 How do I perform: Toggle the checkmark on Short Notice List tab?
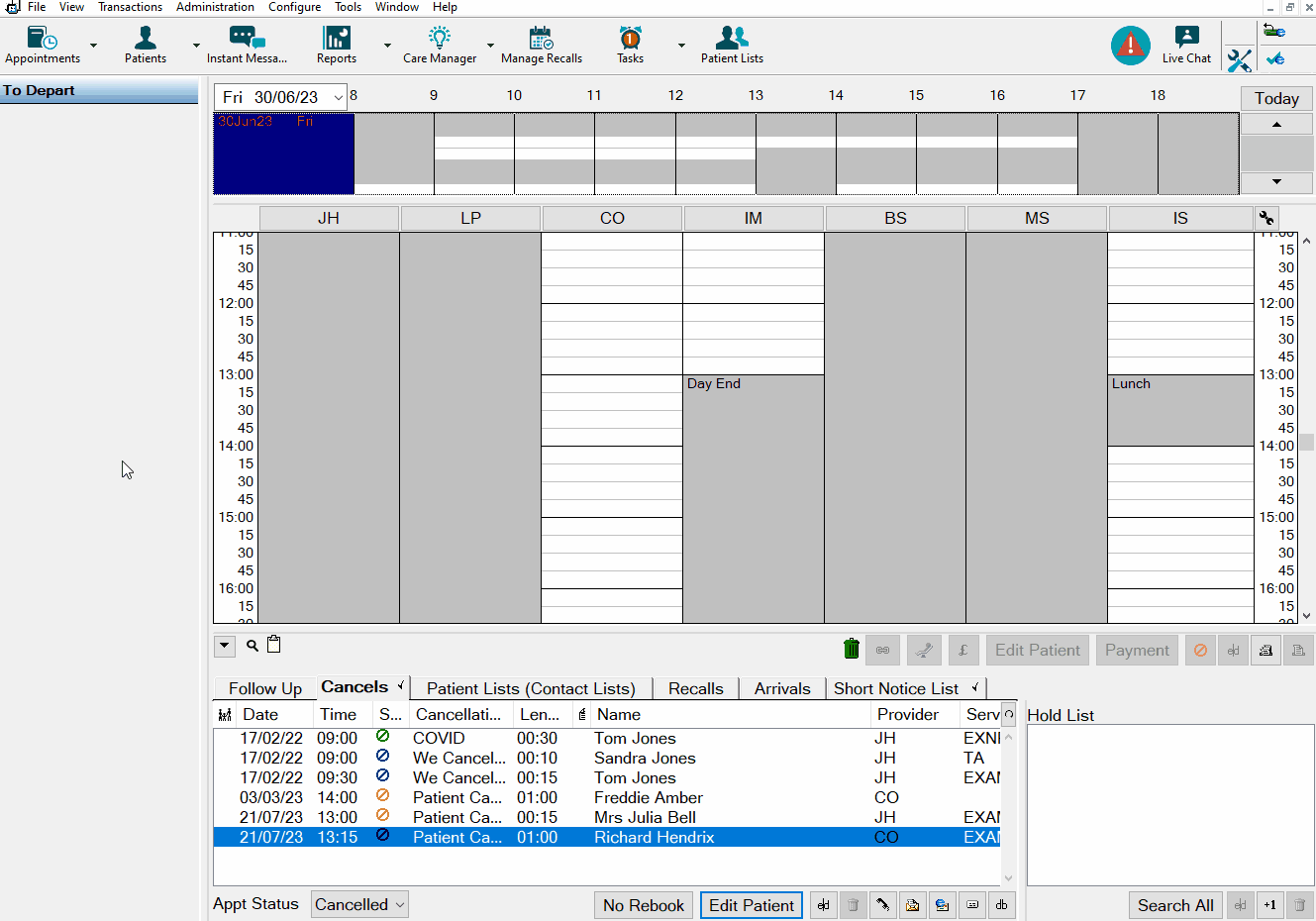pos(974,686)
